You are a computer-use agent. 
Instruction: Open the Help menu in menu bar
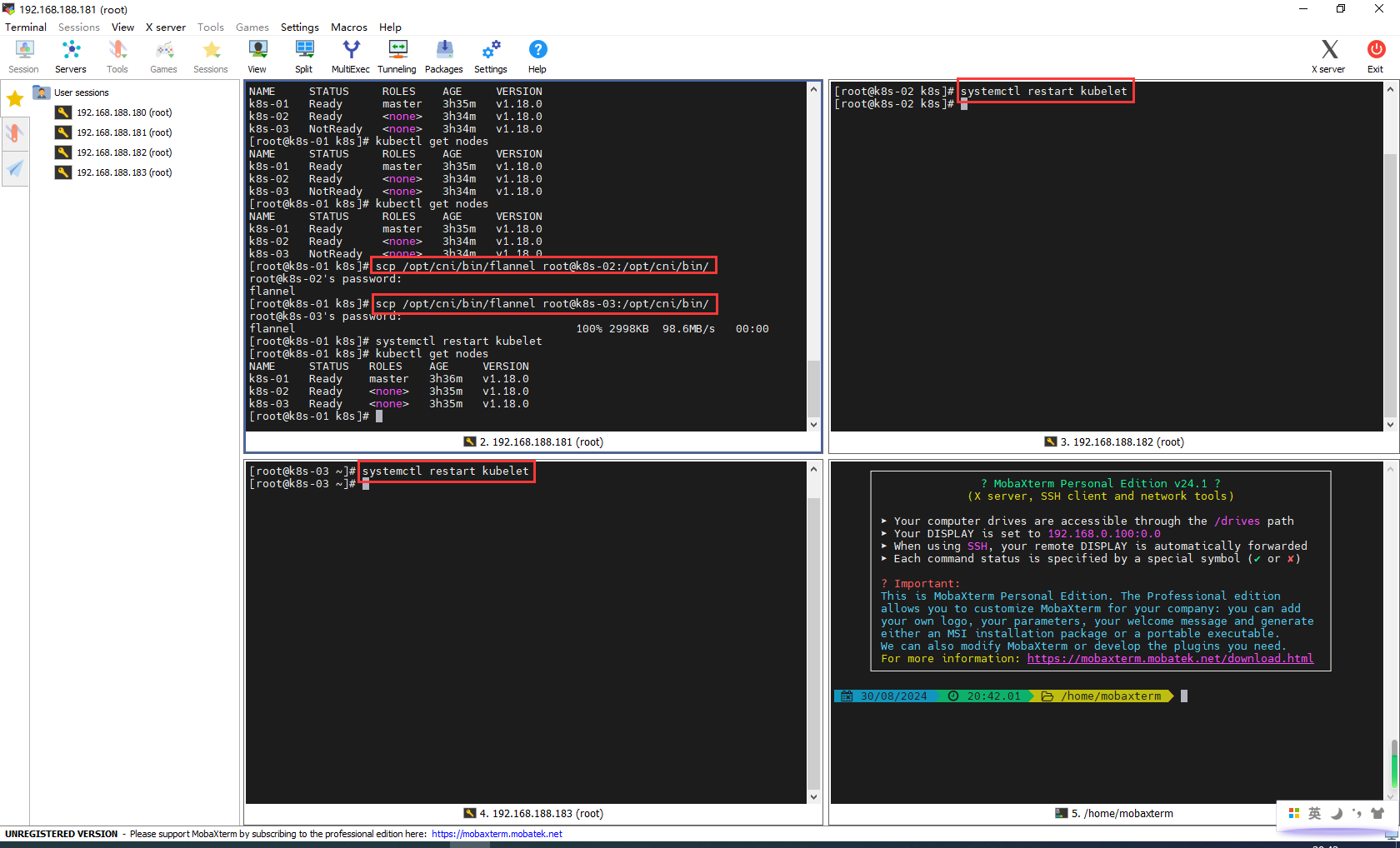pyautogui.click(x=390, y=27)
